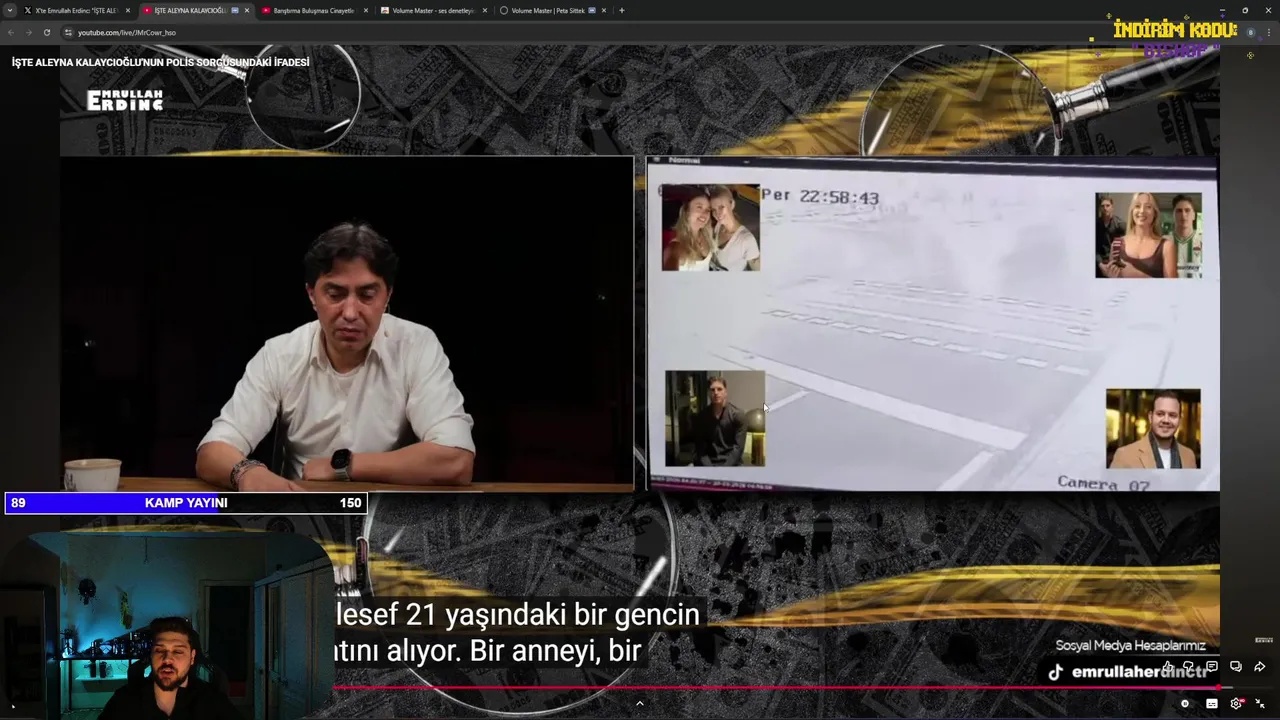Image resolution: width=1280 pixels, height=720 pixels.
Task: Expand player controls with bottom chevron
Action: (640, 703)
